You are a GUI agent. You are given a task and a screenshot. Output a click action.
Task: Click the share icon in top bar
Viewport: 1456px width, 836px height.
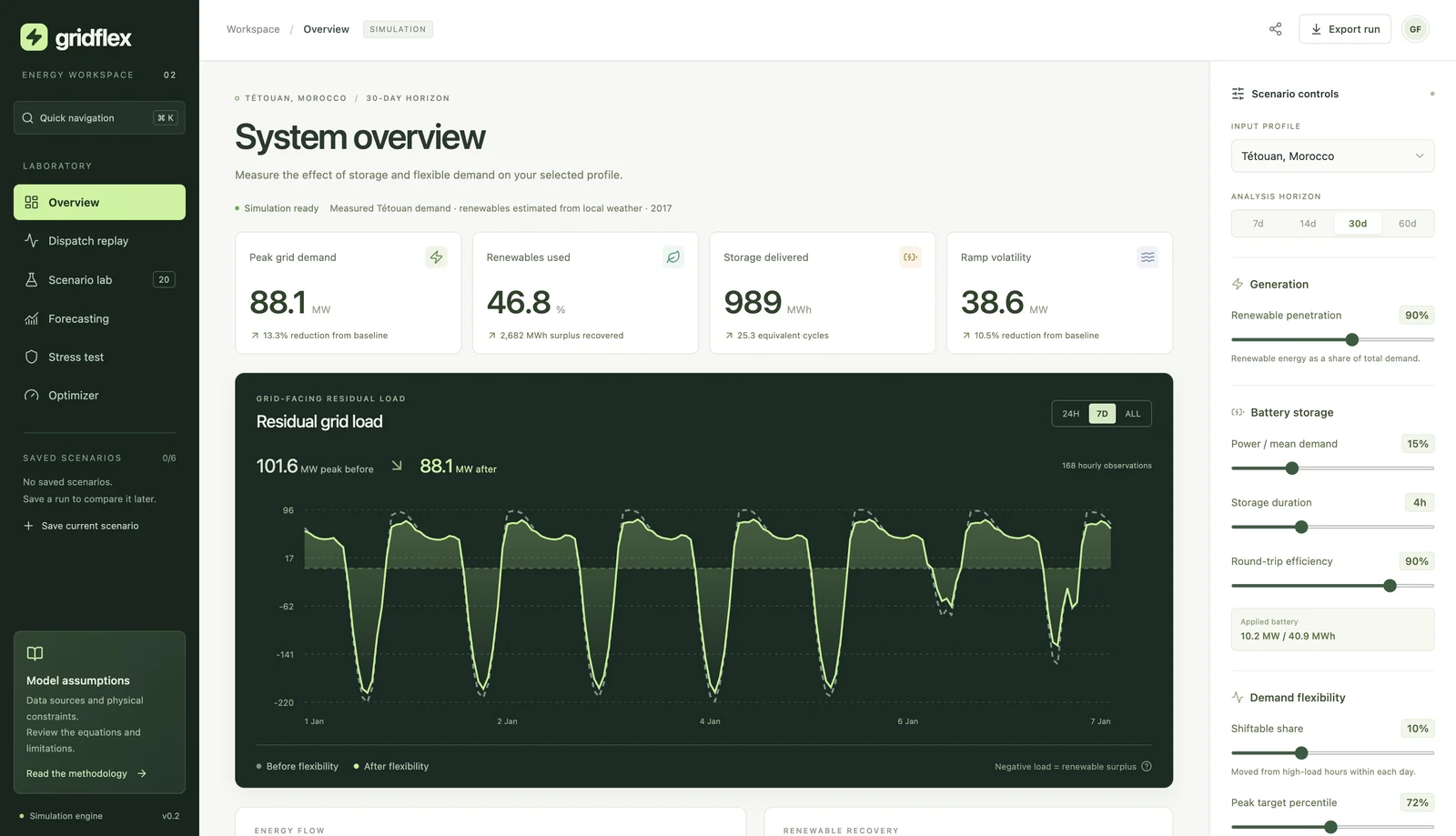pos(1275,29)
